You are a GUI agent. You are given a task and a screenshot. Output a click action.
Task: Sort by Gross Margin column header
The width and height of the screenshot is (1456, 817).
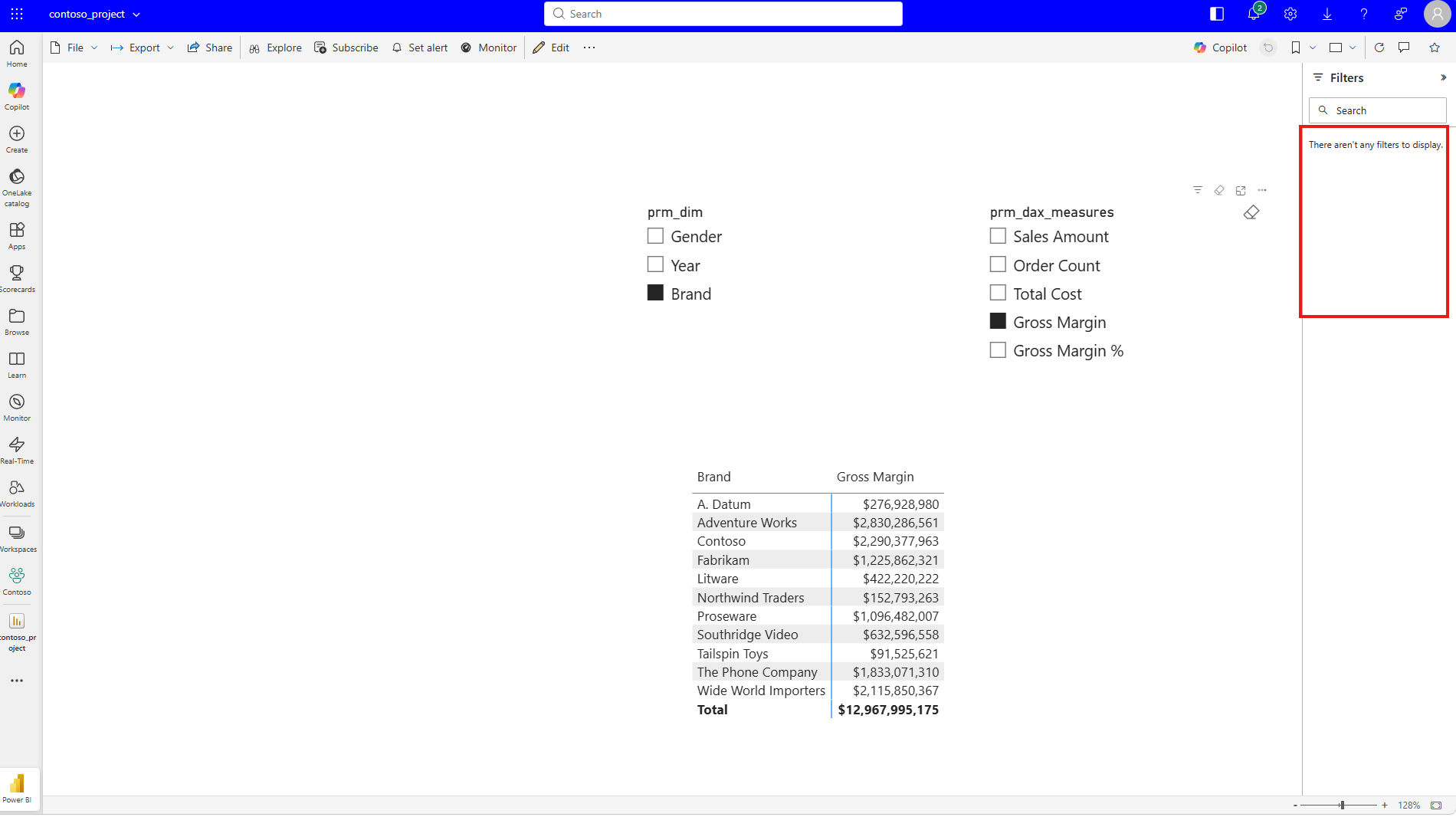(x=875, y=477)
